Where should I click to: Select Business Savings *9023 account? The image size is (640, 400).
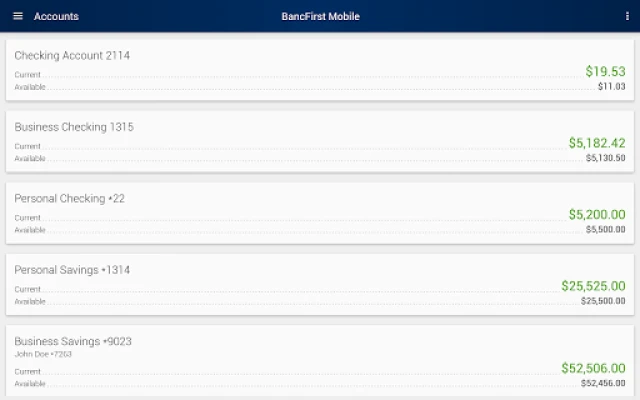tap(73, 341)
